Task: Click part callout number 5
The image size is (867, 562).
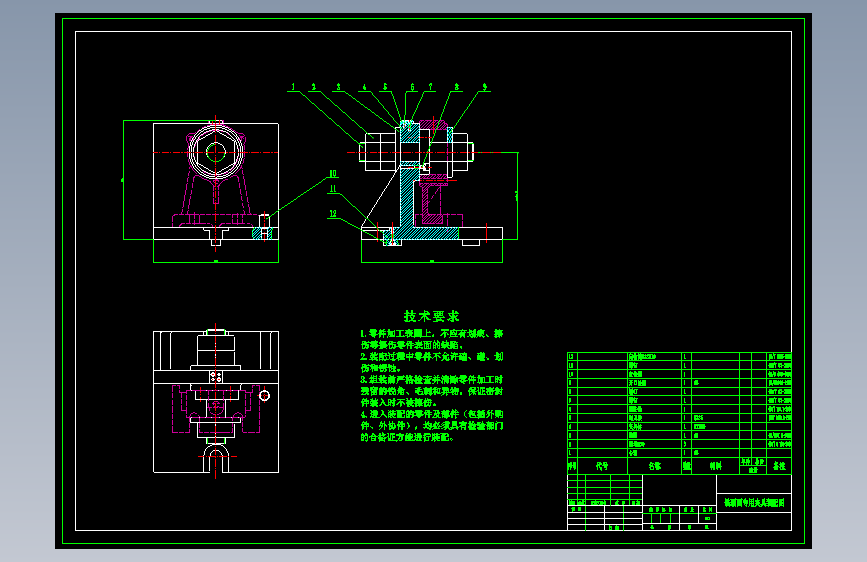Action: pyautogui.click(x=385, y=87)
